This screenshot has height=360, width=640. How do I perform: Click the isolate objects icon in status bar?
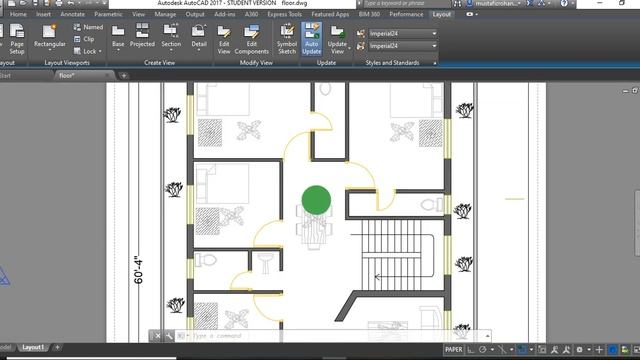pyautogui.click(x=625, y=349)
